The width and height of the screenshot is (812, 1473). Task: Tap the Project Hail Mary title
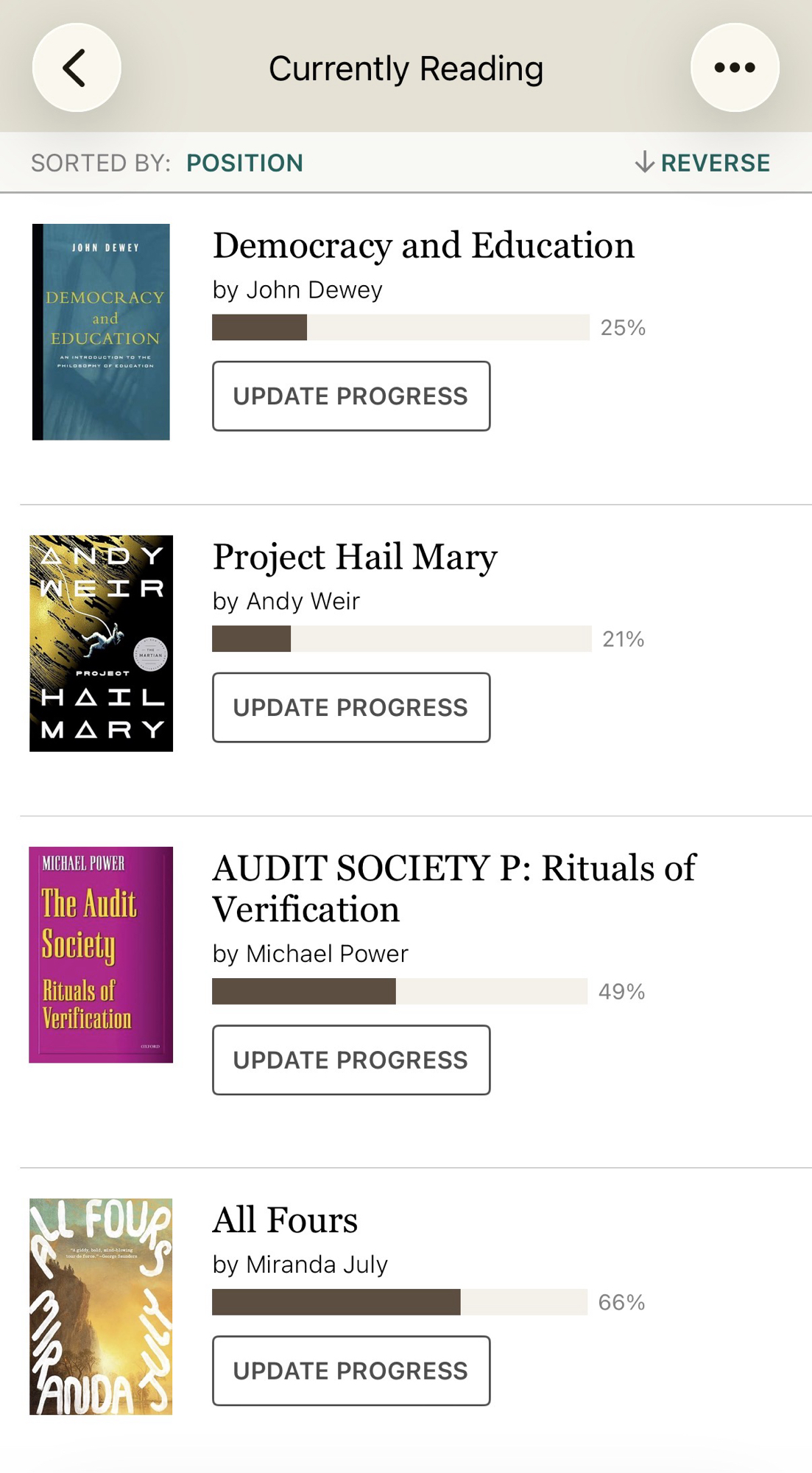point(355,557)
